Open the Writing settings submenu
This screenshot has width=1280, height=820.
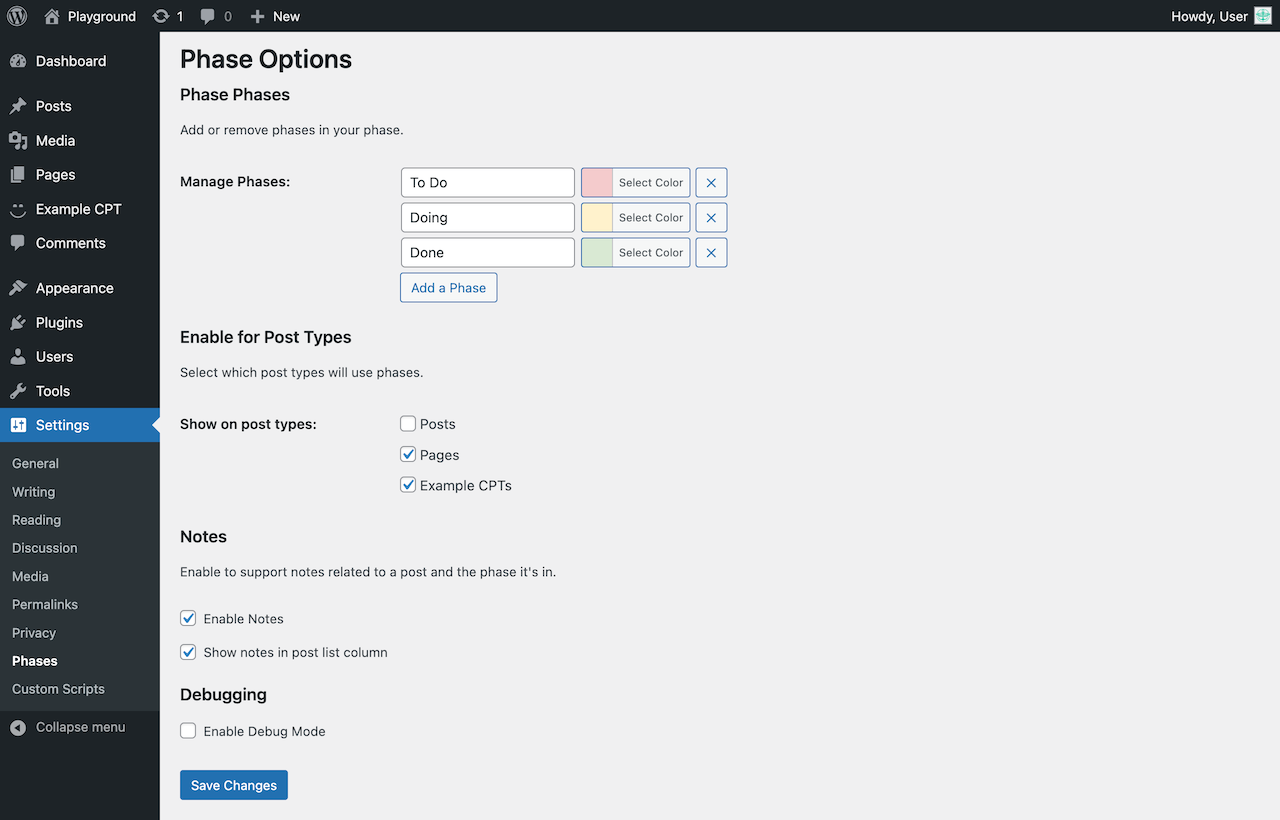point(33,492)
